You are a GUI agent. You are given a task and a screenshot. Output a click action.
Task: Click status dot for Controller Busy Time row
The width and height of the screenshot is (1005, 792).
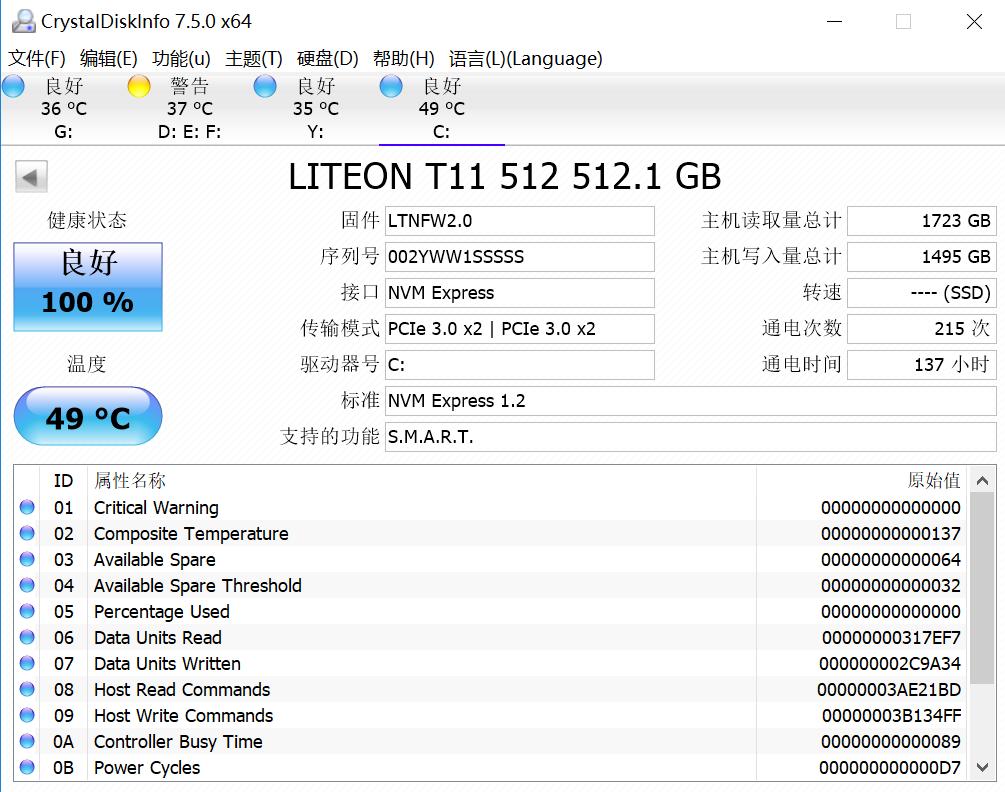coord(27,741)
